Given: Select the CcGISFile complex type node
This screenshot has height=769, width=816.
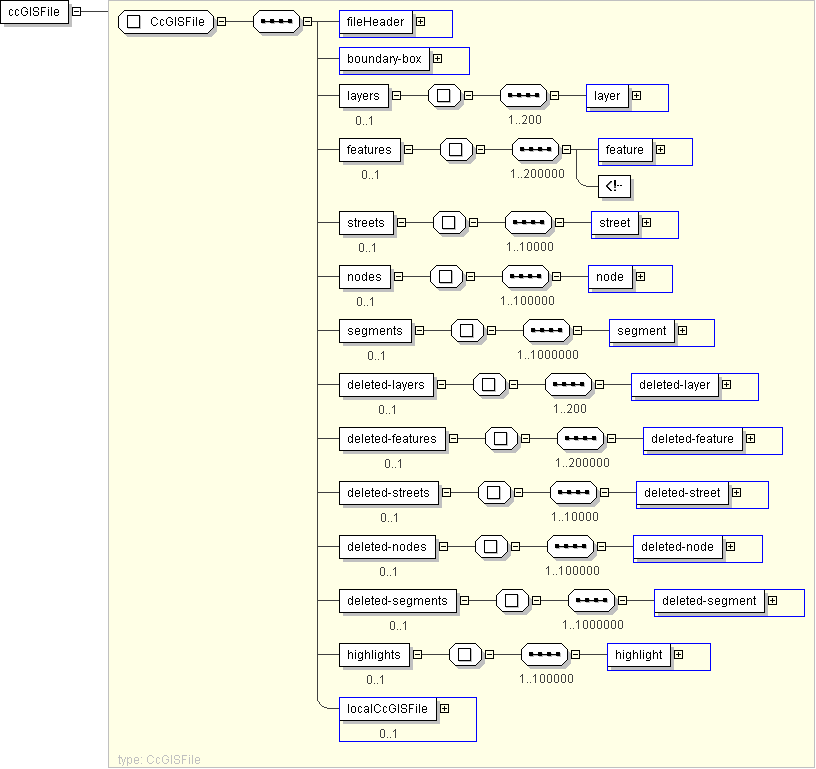Looking at the screenshot, I should pyautogui.click(x=166, y=21).
